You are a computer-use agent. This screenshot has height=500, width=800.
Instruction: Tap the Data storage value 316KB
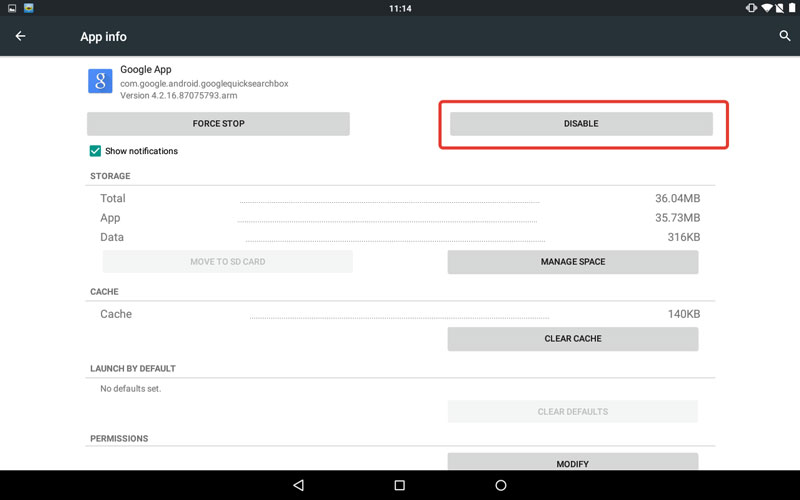coord(684,237)
